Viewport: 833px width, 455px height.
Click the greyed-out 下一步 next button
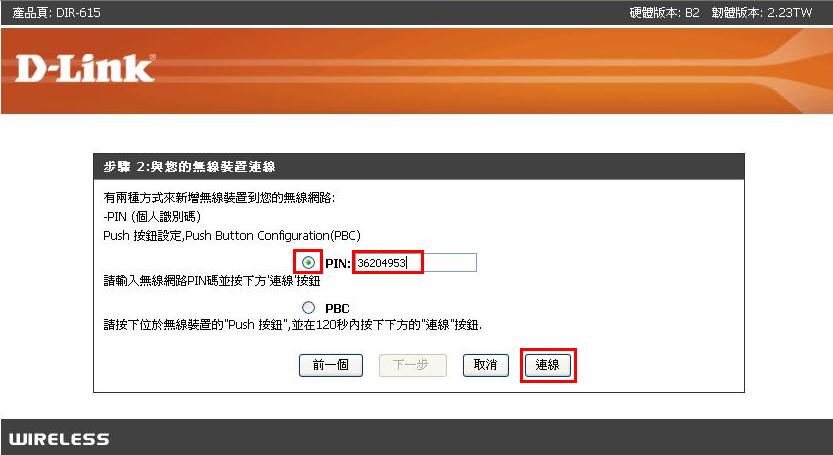pos(412,365)
